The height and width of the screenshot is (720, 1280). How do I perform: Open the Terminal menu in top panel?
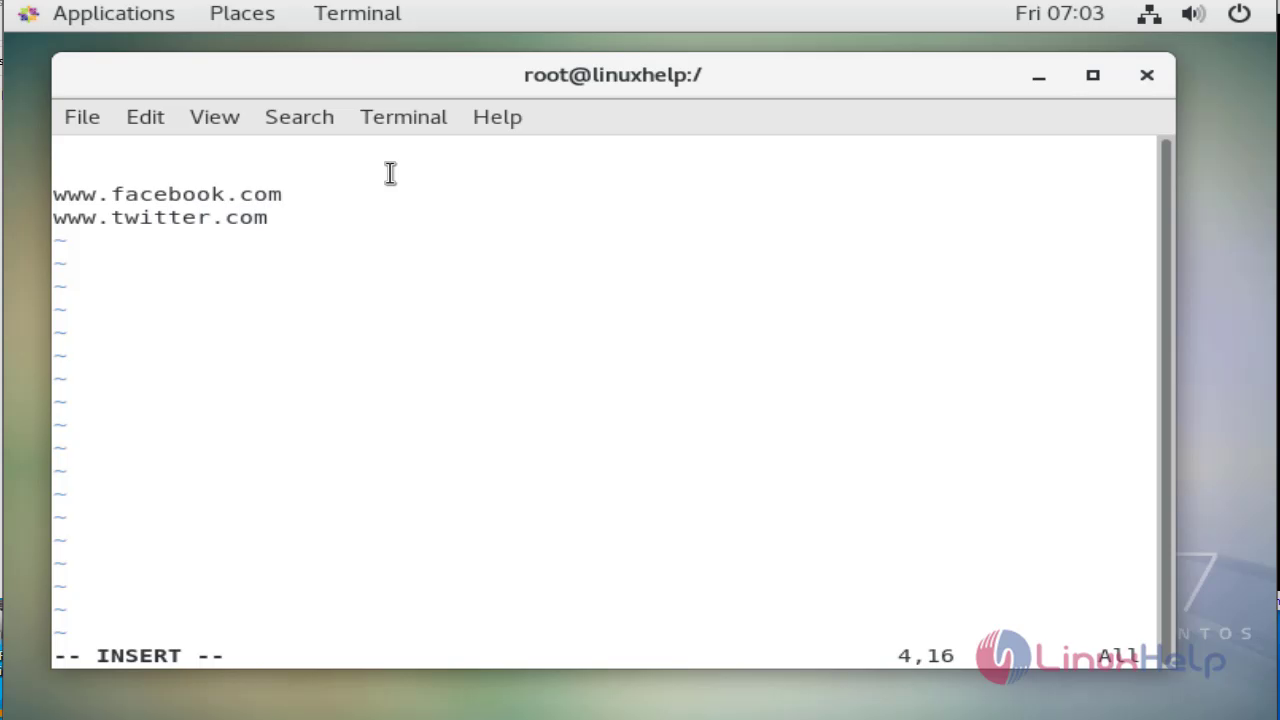pyautogui.click(x=357, y=13)
